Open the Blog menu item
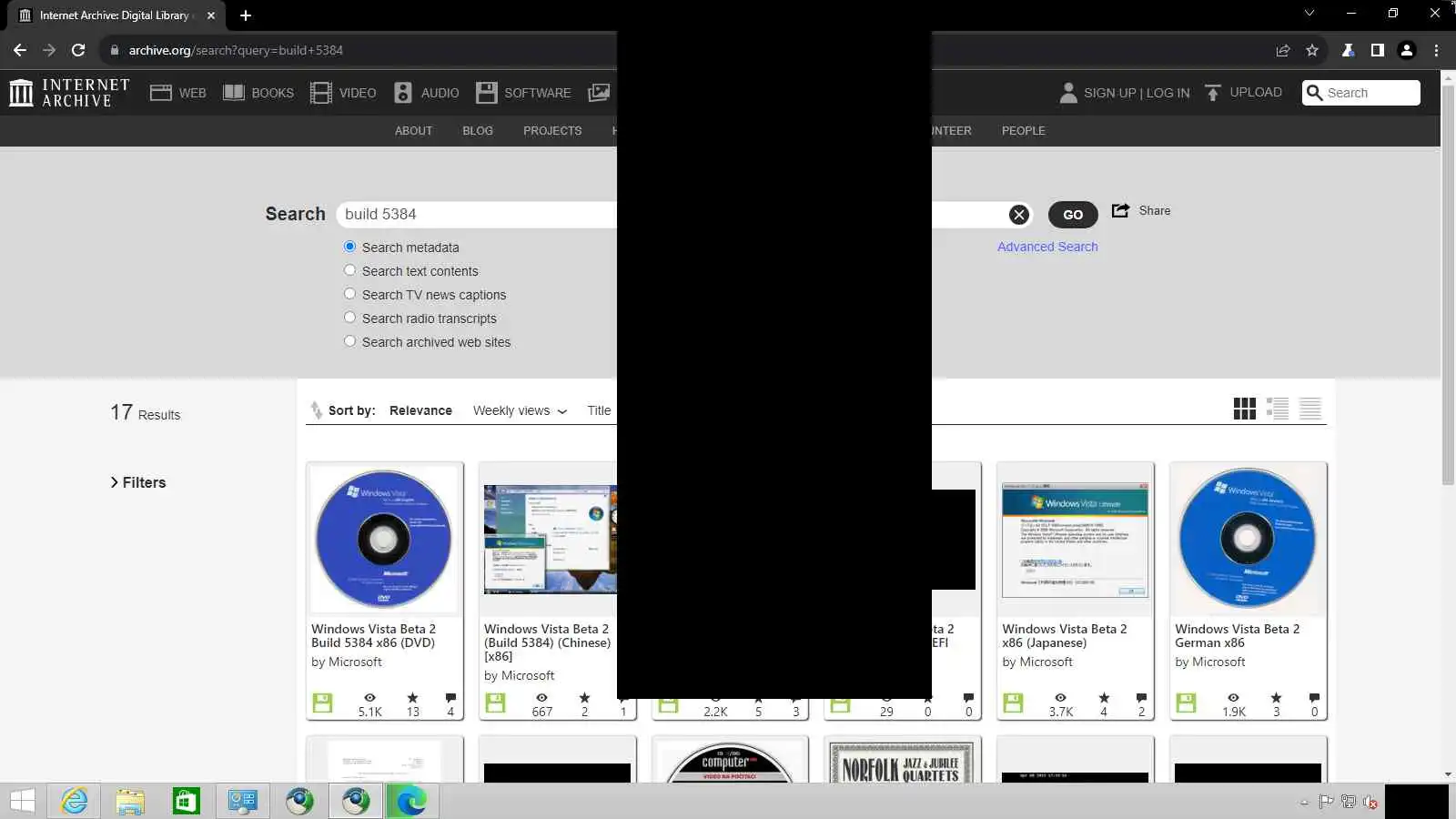 [478, 131]
